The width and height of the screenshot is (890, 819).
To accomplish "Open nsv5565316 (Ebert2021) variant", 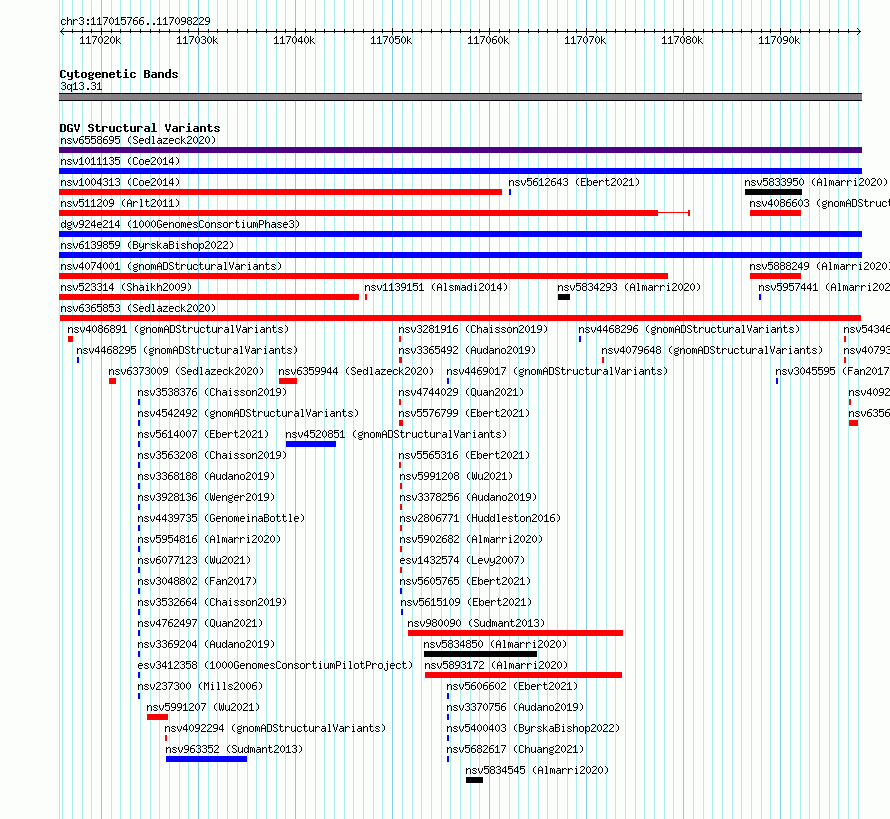I will (x=464, y=455).
